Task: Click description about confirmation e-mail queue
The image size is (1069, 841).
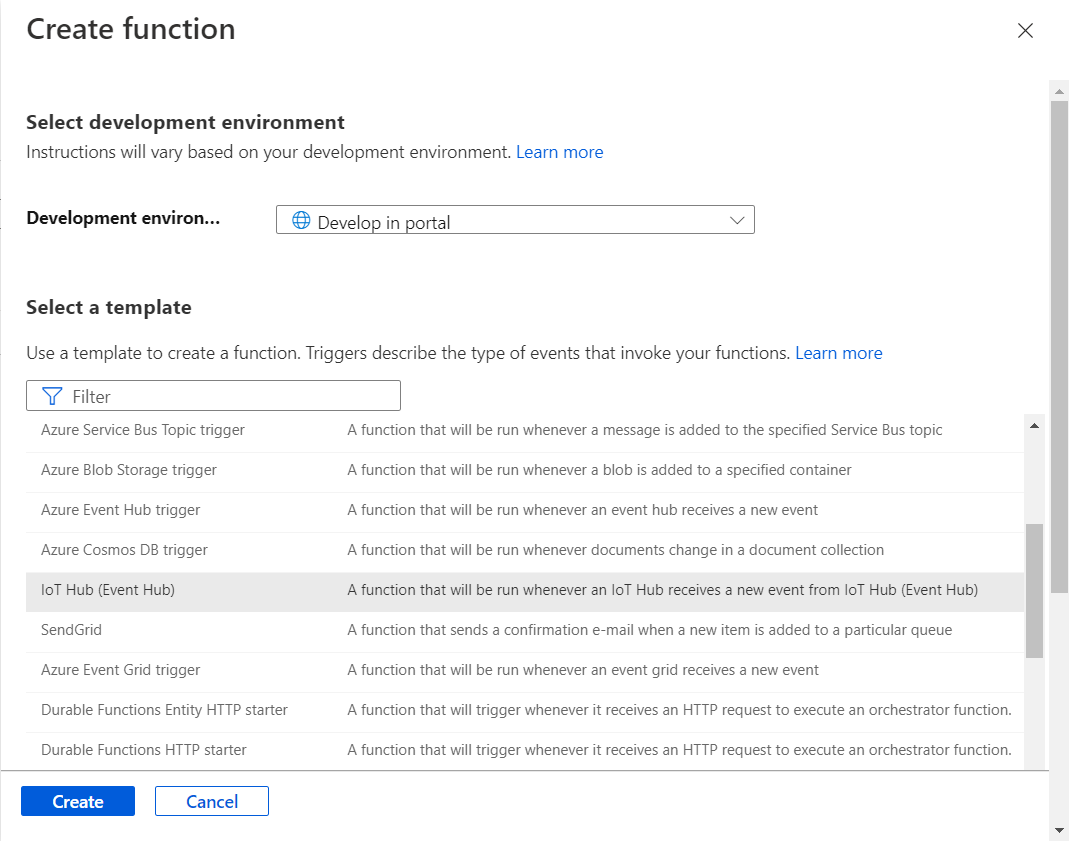Action: pyautogui.click(x=650, y=630)
